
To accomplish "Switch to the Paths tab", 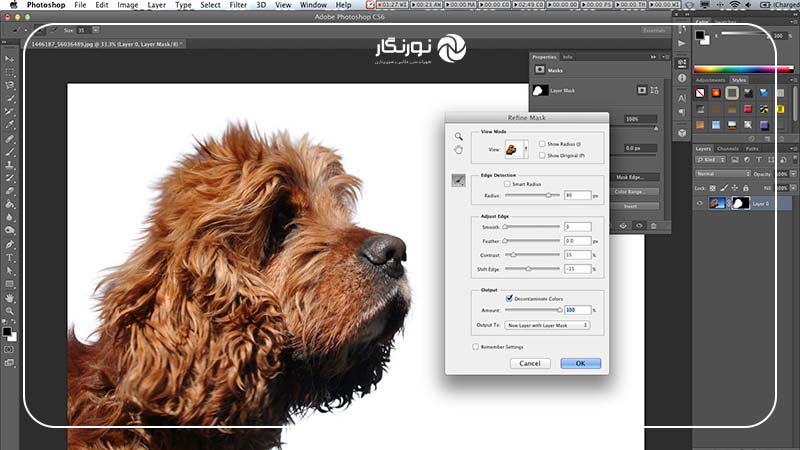I will click(752, 148).
